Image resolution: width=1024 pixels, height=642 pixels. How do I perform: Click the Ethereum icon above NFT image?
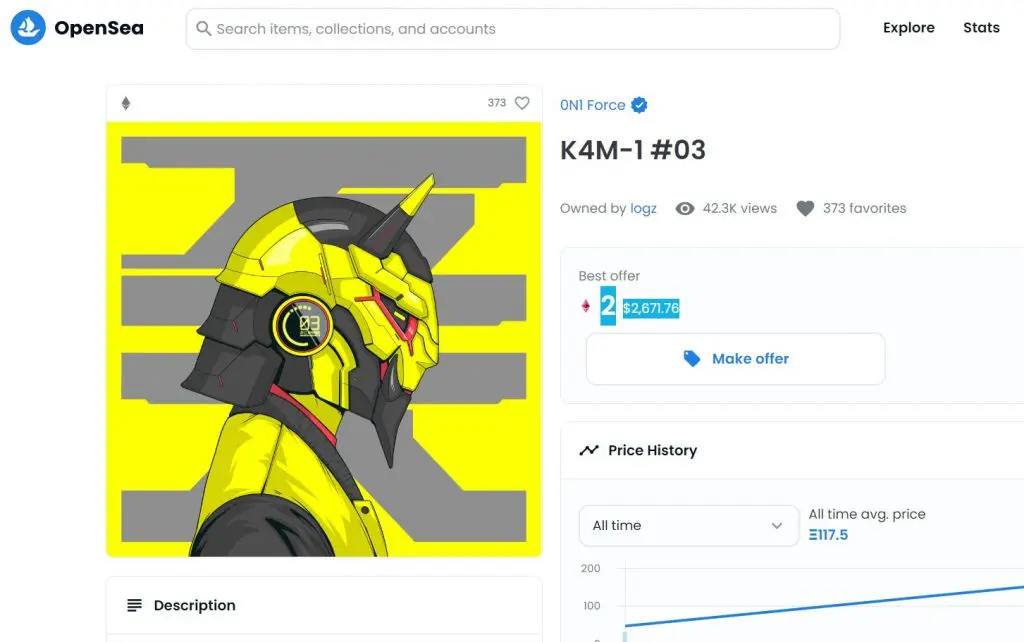pyautogui.click(x=126, y=103)
